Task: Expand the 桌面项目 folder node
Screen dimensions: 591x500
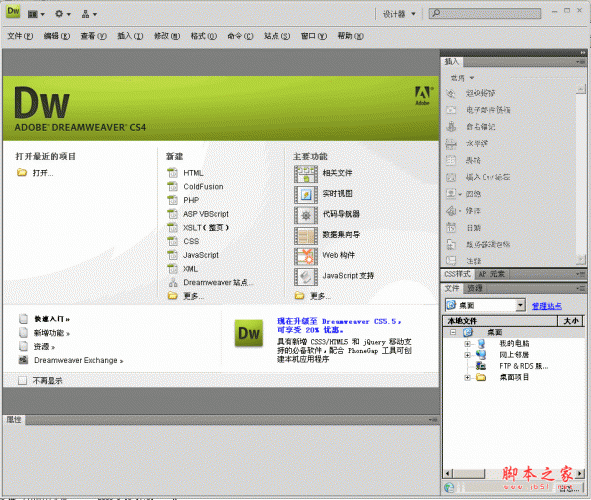Action: [467, 378]
